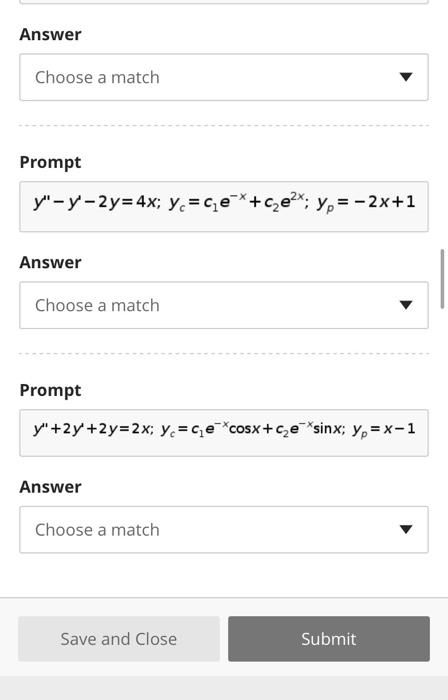Open the match dropdown below the y''+2y'+2y=2x prompt
Viewport: 448px width, 700px height.
coord(224,529)
